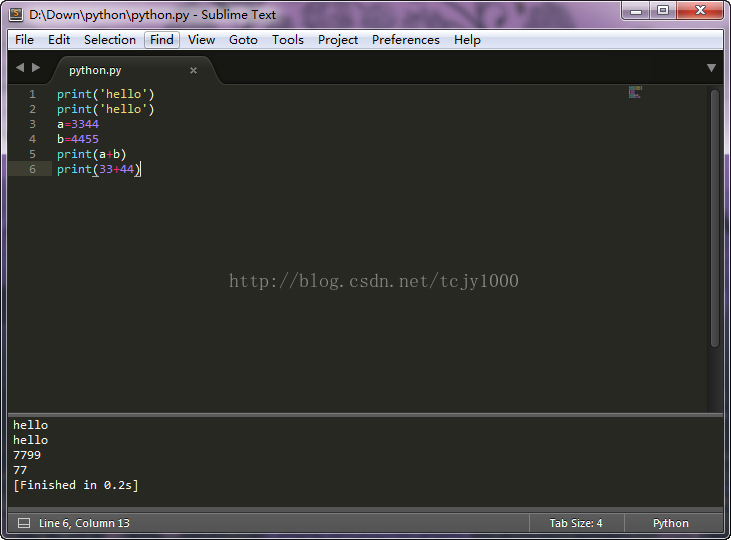Click the 7799 output line
The width and height of the screenshot is (731, 540).
(27, 455)
